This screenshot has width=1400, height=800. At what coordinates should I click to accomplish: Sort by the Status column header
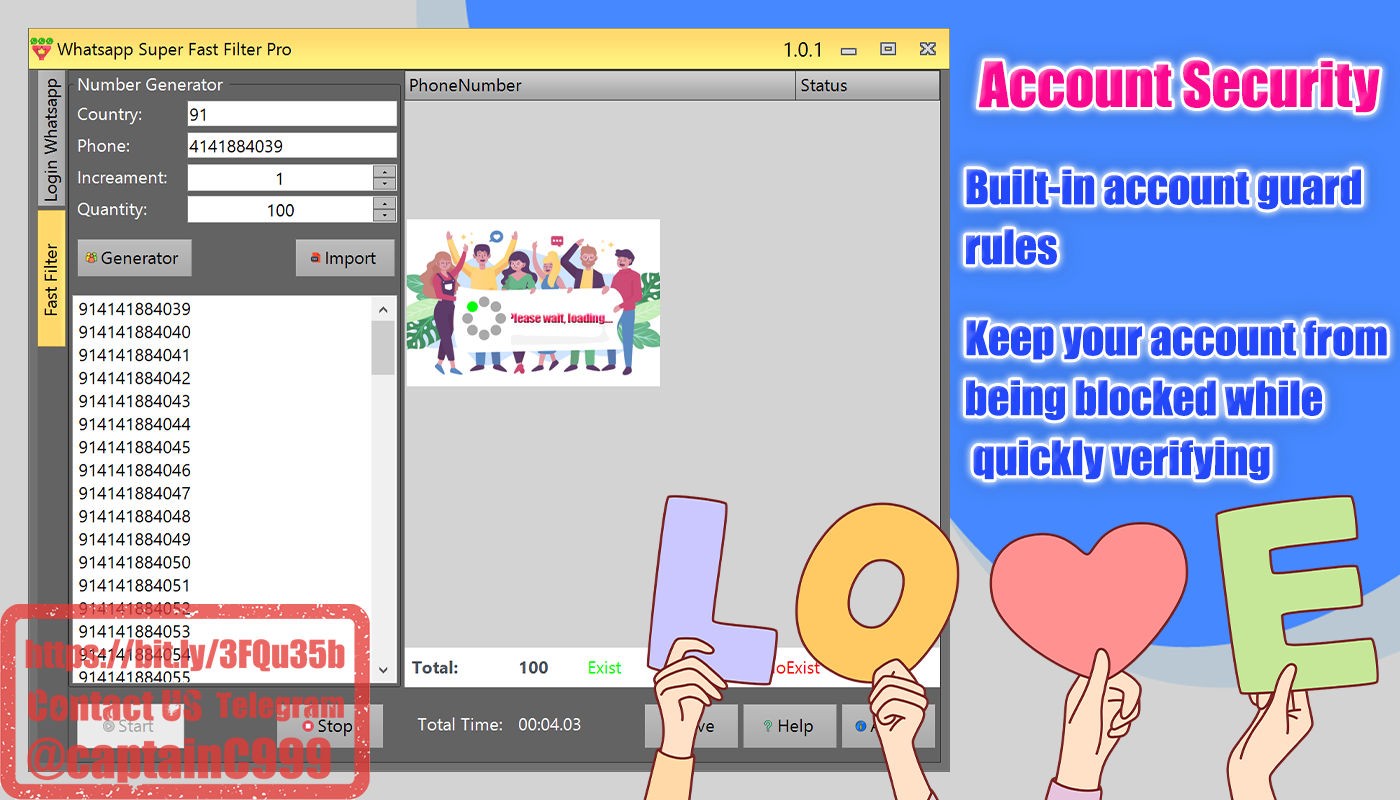(x=868, y=85)
